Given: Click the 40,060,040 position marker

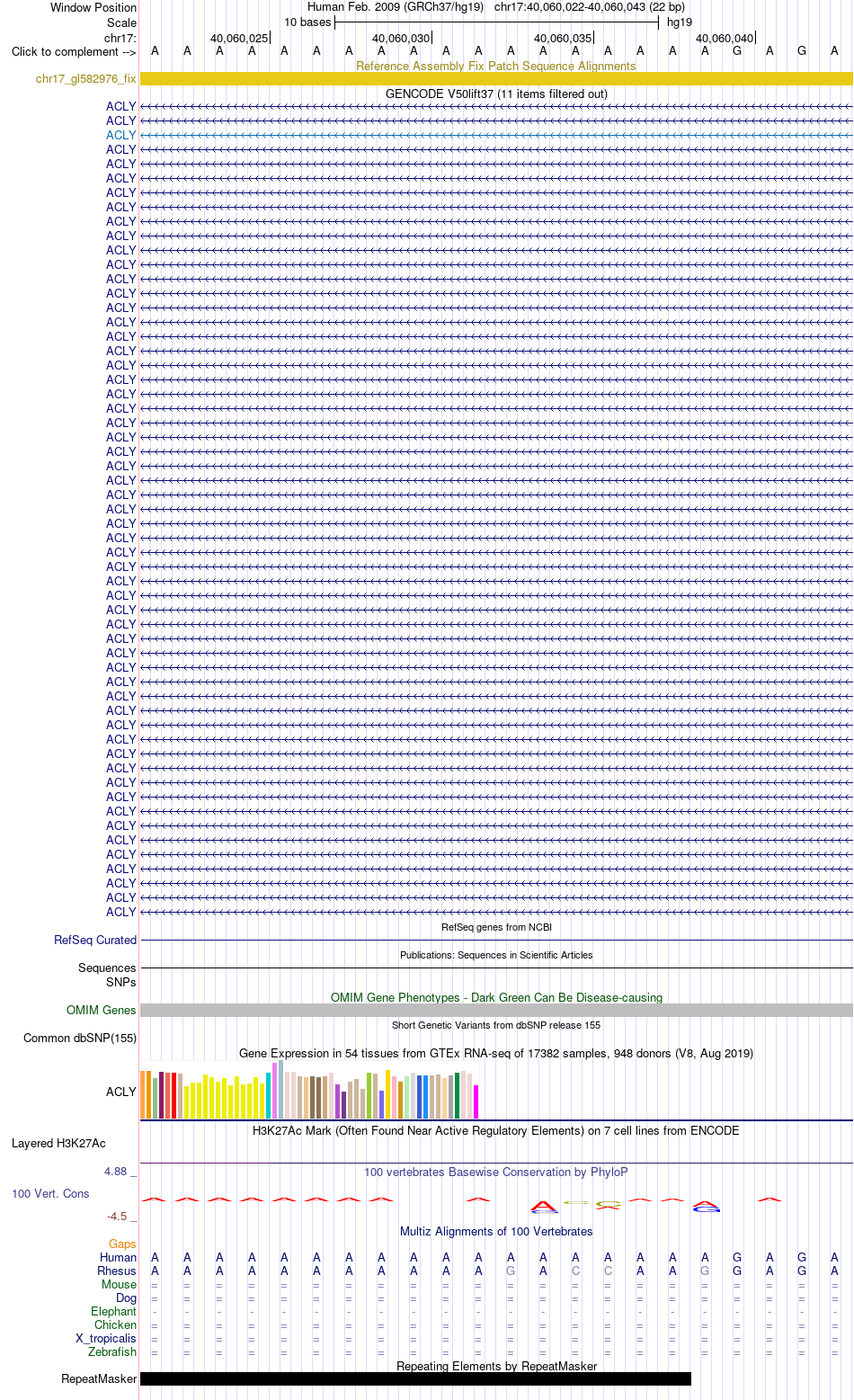Looking at the screenshot, I should pyautogui.click(x=725, y=38).
